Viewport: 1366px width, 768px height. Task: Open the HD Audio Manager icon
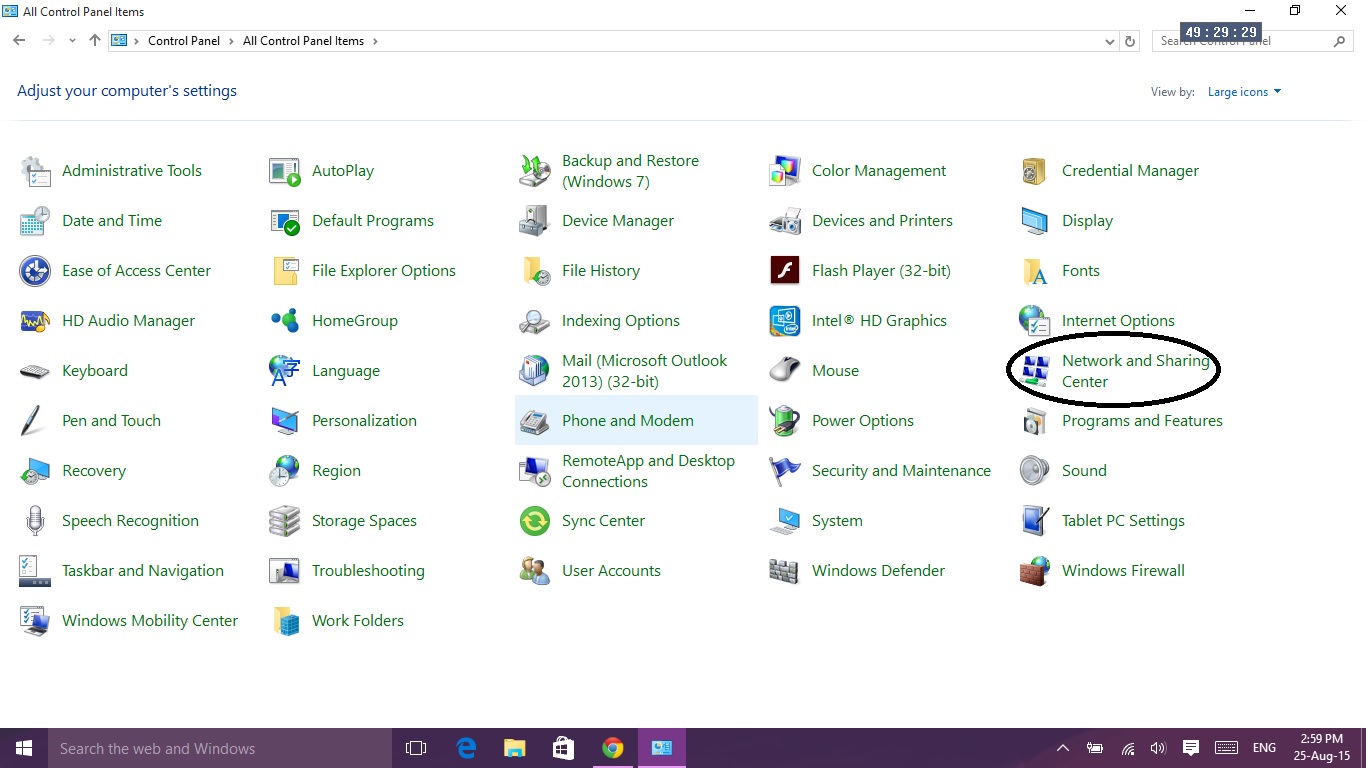[x=35, y=321]
